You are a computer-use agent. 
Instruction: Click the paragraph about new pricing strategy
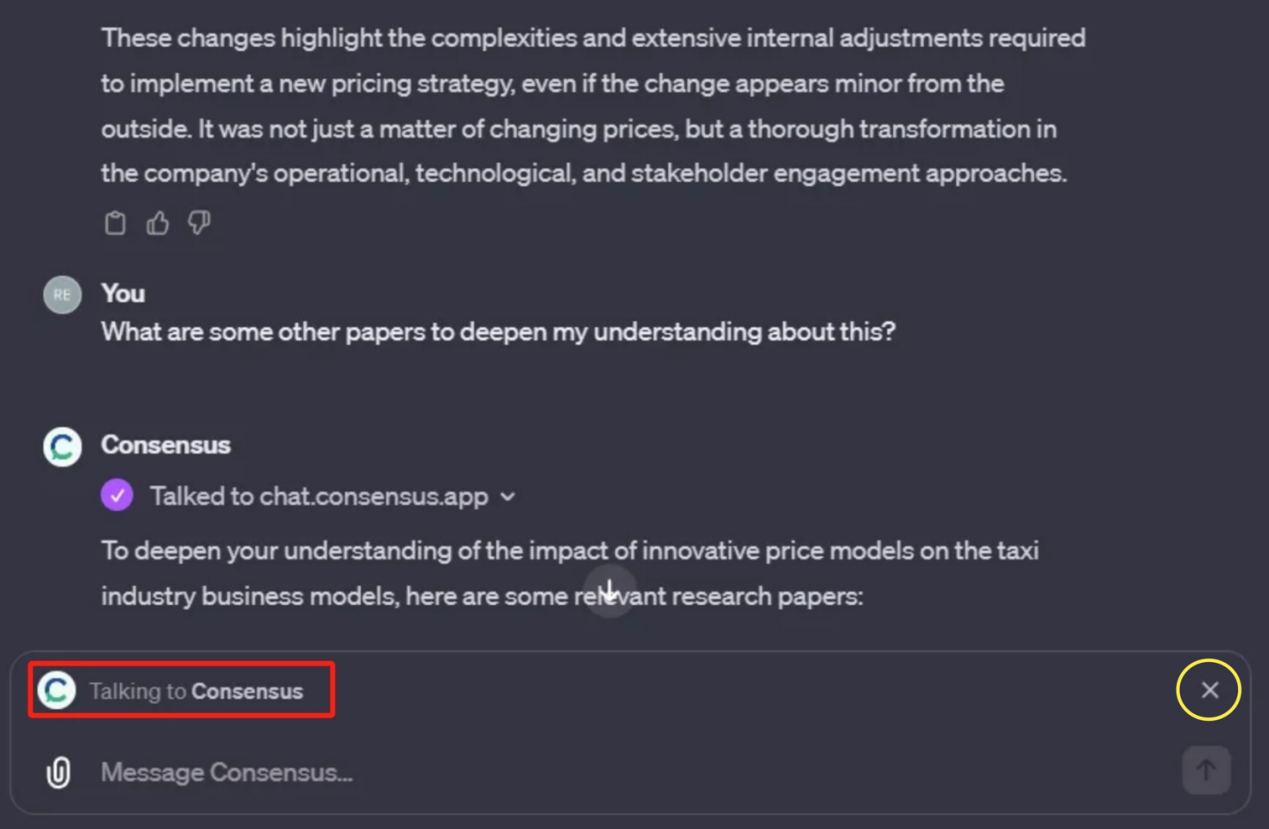[x=593, y=106]
